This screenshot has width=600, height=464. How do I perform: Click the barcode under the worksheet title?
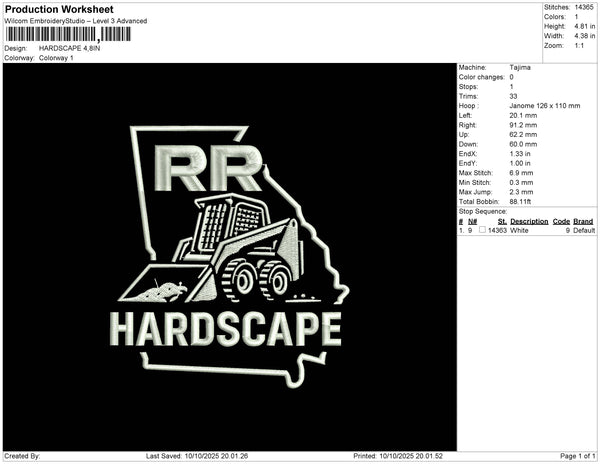(x=68, y=34)
